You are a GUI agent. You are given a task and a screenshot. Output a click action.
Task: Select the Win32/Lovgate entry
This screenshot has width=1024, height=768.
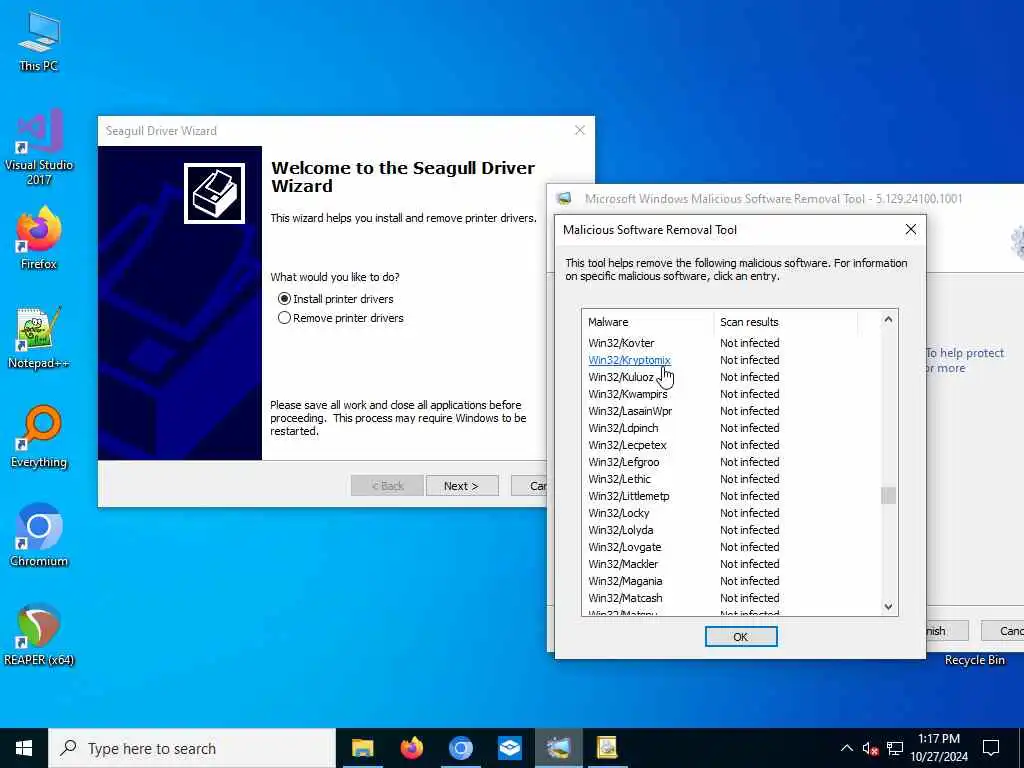(x=624, y=547)
